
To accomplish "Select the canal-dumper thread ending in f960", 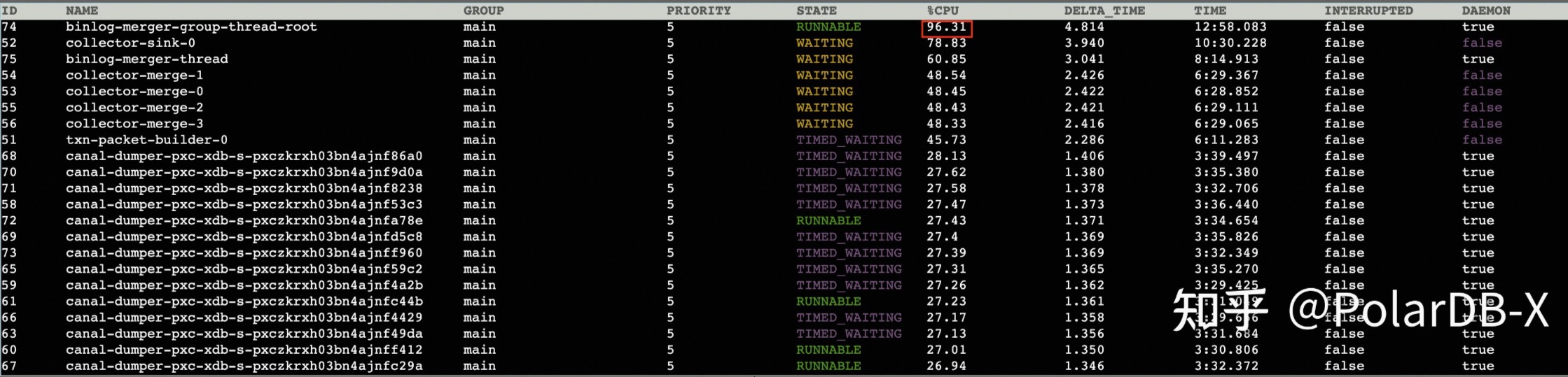I will point(244,252).
